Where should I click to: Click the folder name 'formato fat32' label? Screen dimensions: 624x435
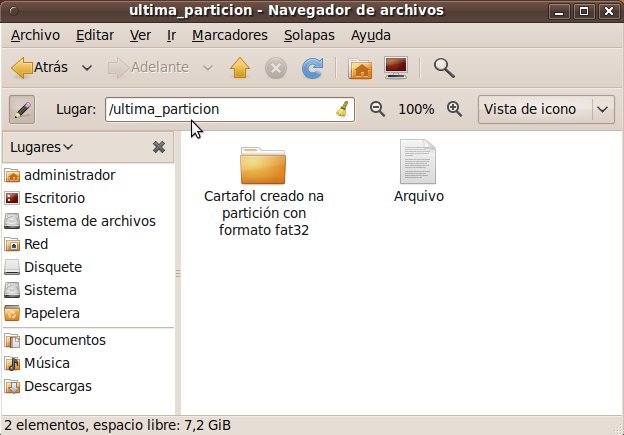click(264, 230)
